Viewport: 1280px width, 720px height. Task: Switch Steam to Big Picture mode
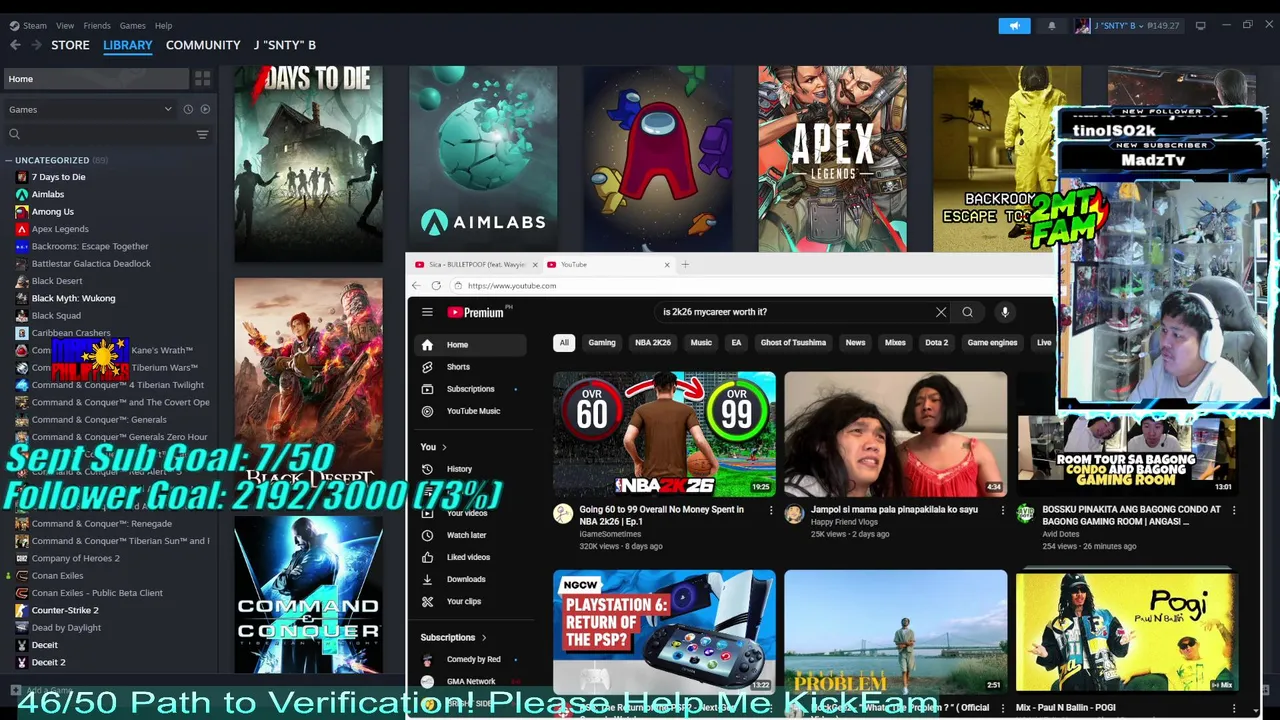[1200, 25]
